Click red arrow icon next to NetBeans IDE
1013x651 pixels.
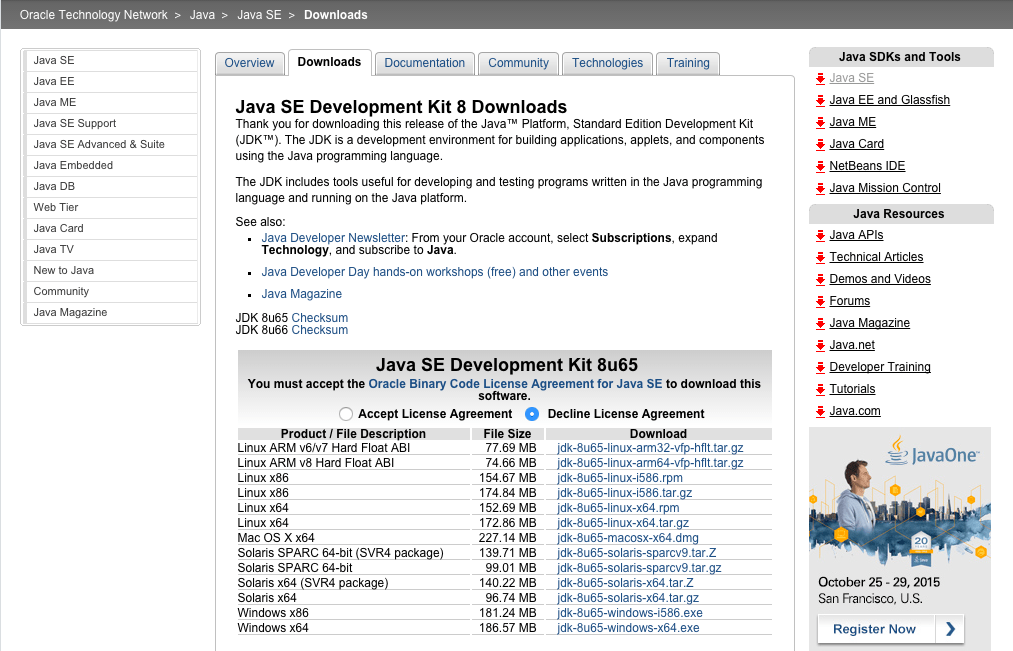click(820, 167)
